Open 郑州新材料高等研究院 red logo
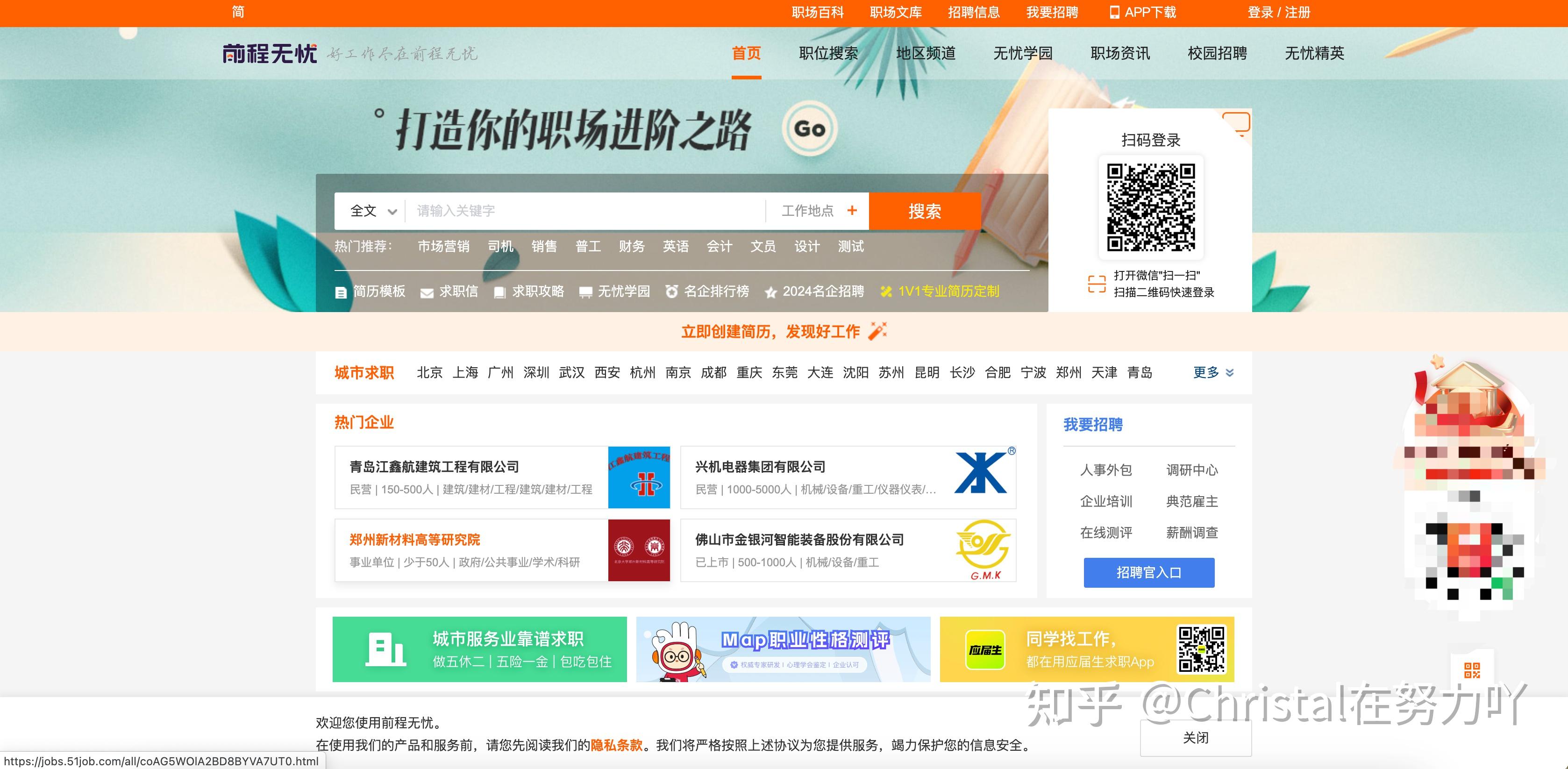The height and width of the screenshot is (769, 1568). [639, 550]
